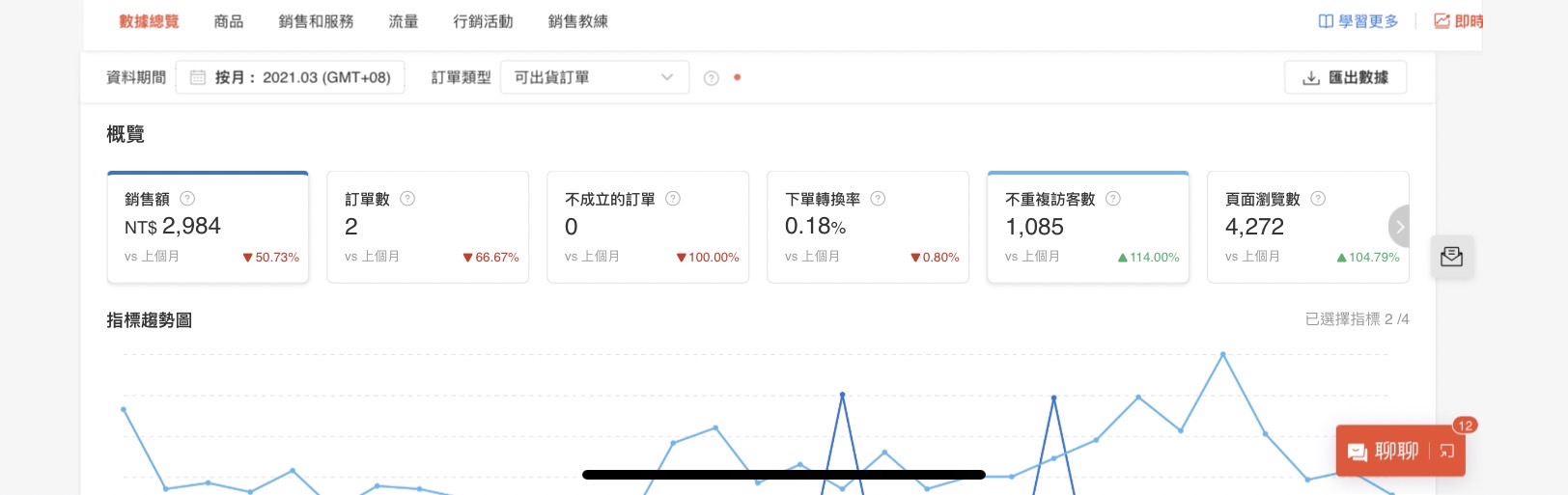Open the 按月 date period picker

pos(290,77)
